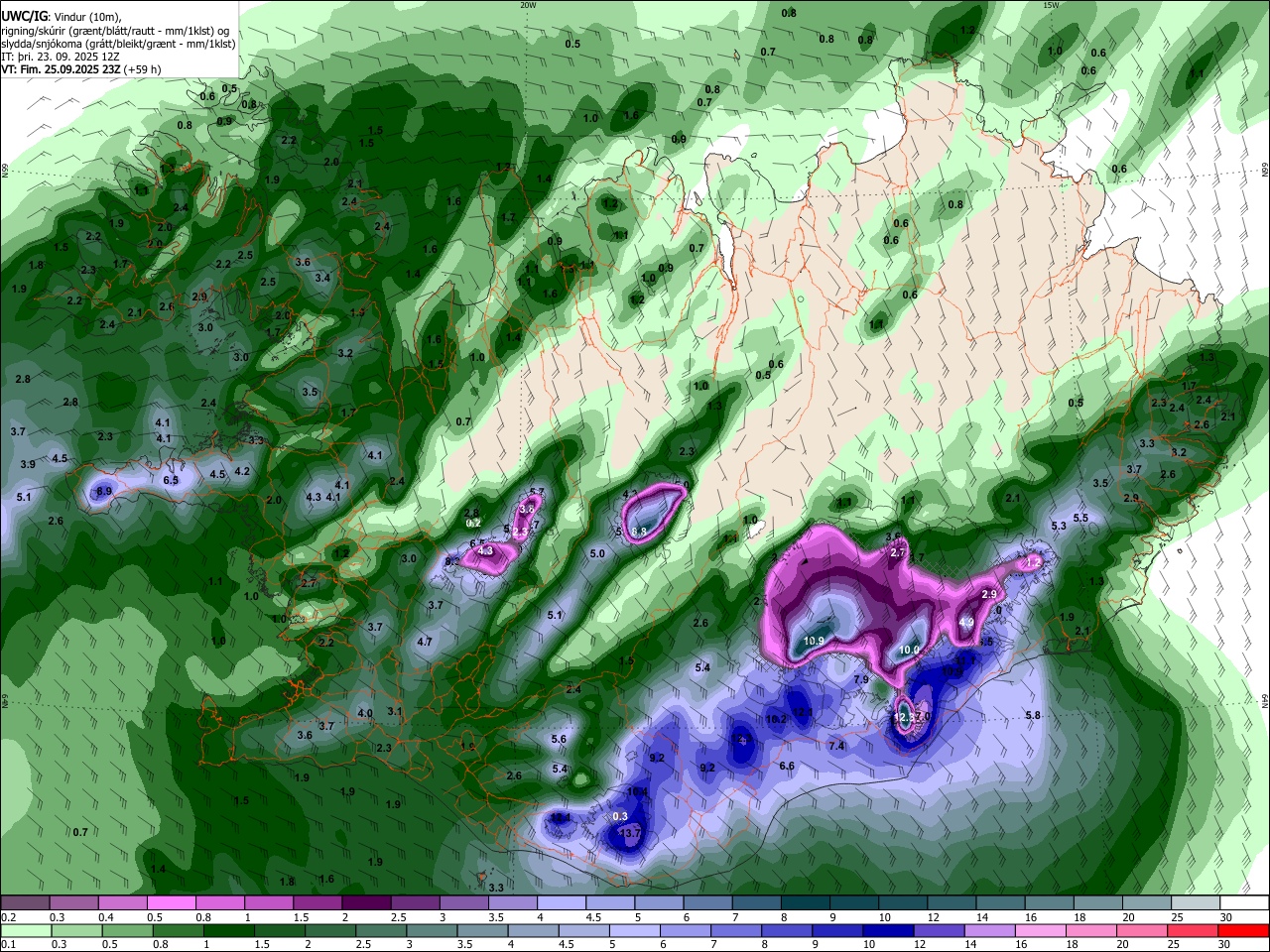Click the '5.6' precipitation value
Viewport: 1270px width, 952px height.
pyautogui.click(x=559, y=740)
